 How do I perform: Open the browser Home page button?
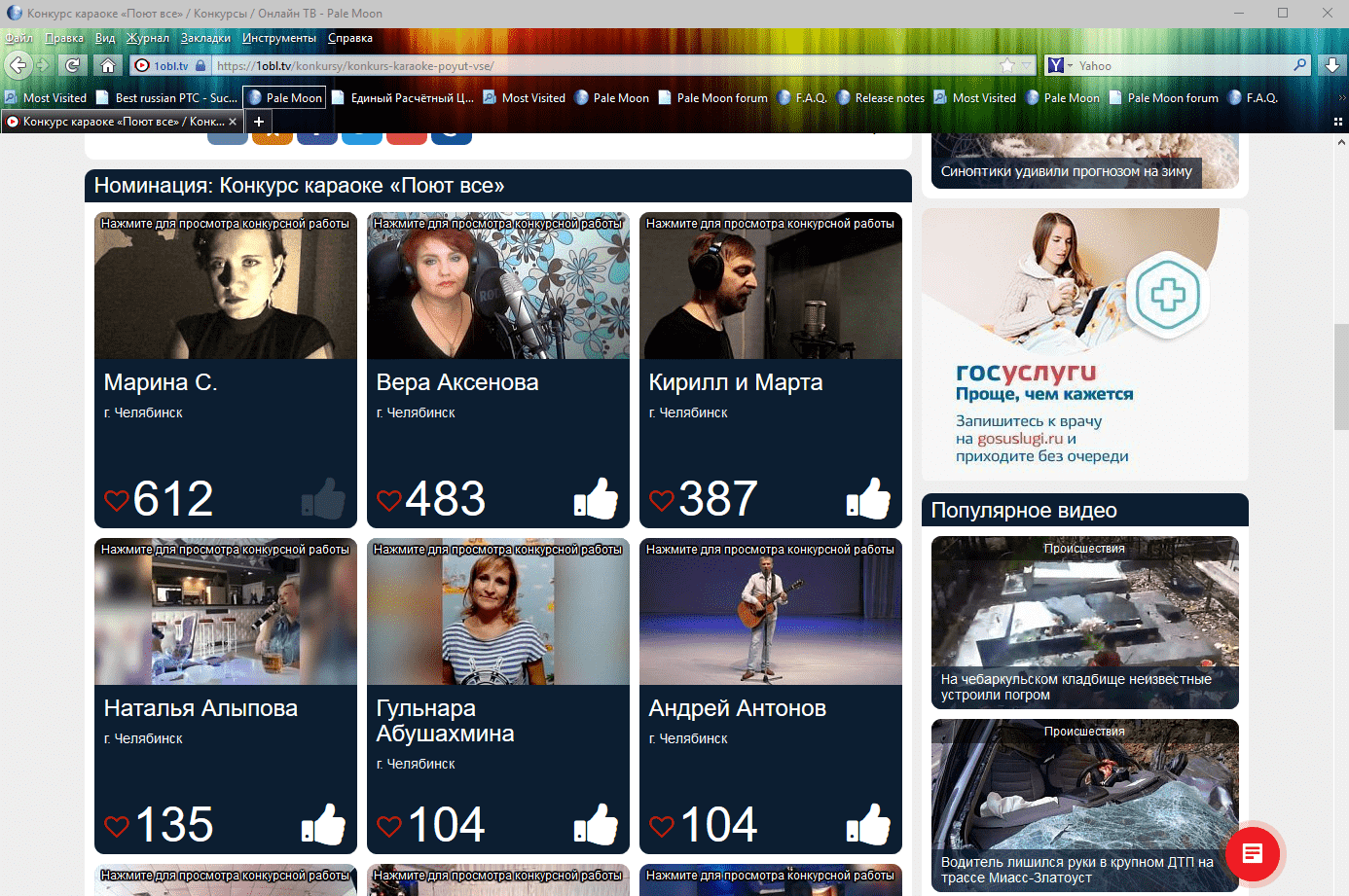tap(108, 65)
